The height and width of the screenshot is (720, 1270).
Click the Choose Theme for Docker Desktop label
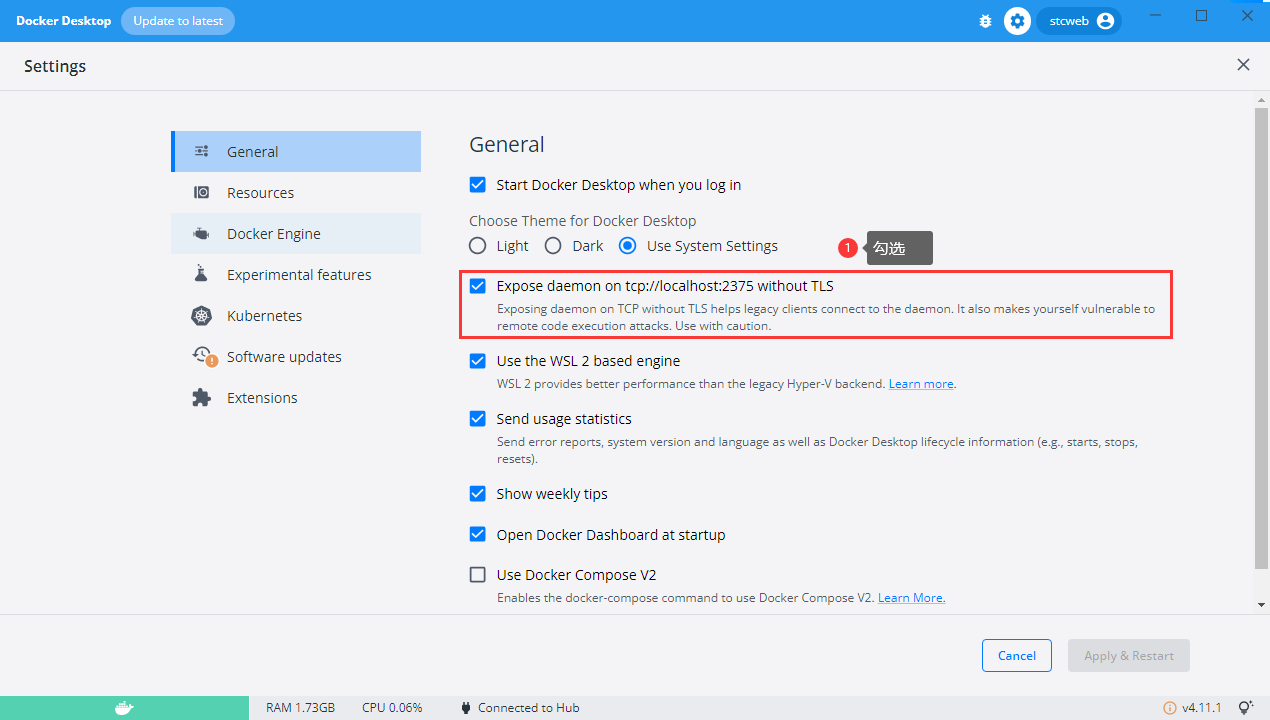pyautogui.click(x=583, y=221)
